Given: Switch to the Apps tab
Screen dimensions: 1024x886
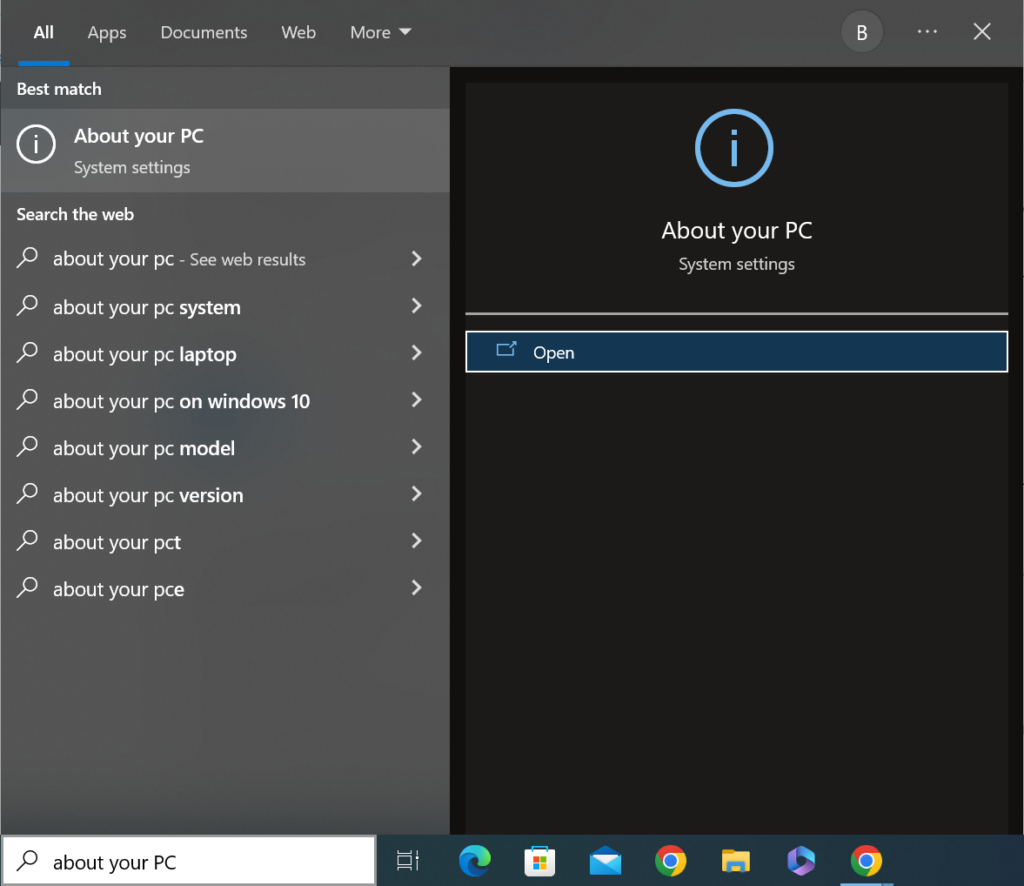Looking at the screenshot, I should 107,33.
